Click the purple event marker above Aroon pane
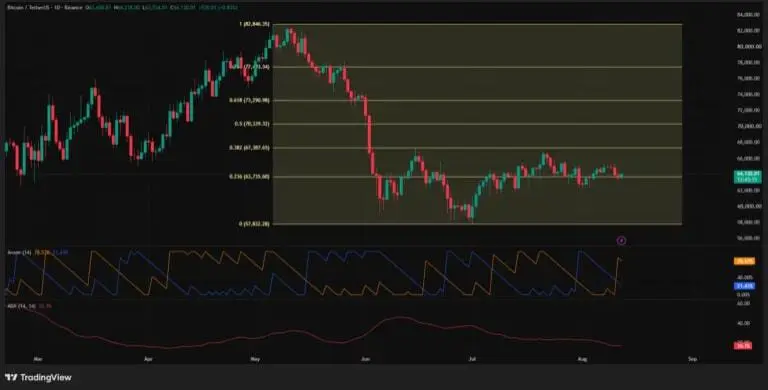This screenshot has height=390, width=768. coord(621,241)
